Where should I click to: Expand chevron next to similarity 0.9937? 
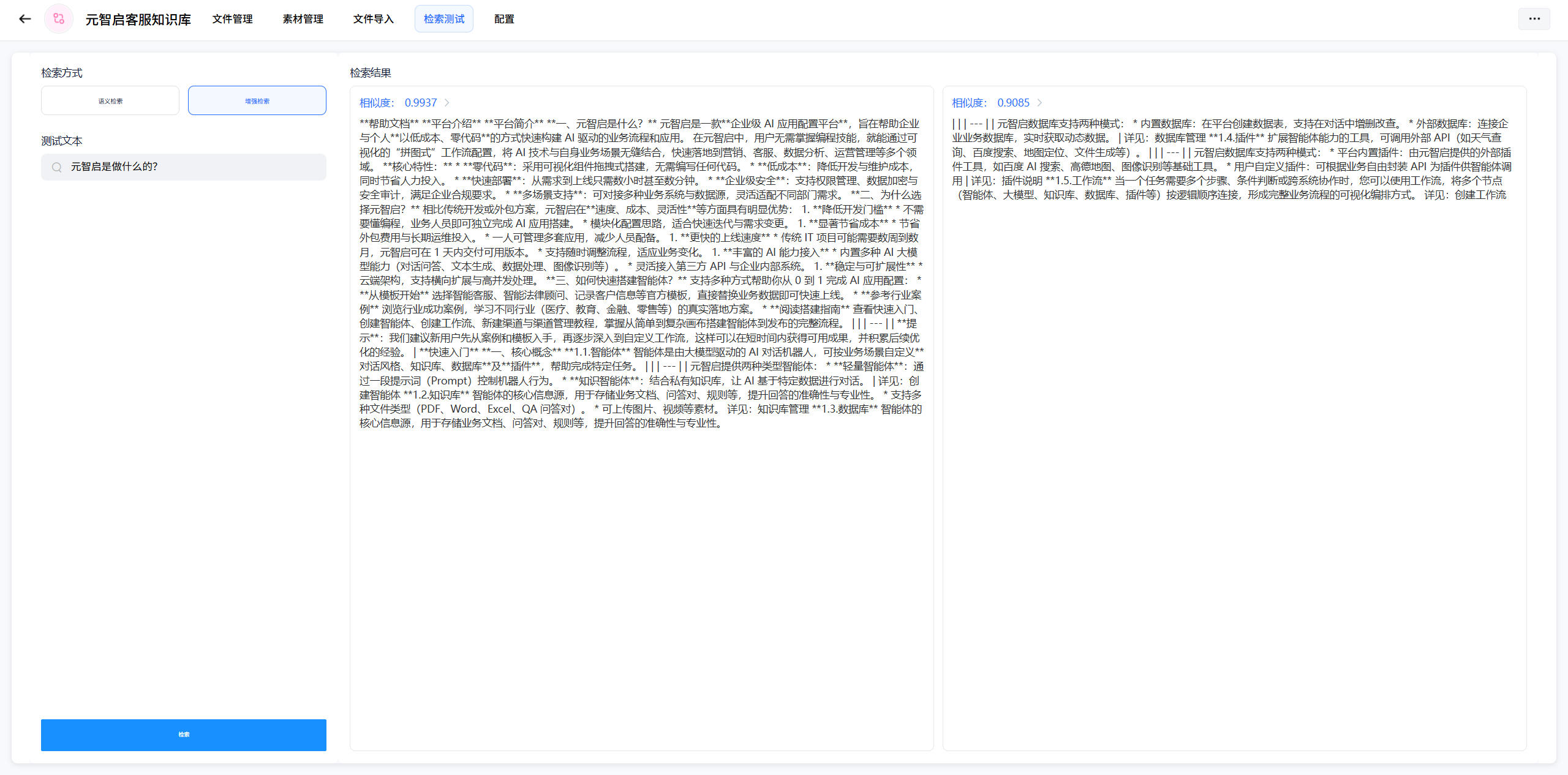[447, 103]
